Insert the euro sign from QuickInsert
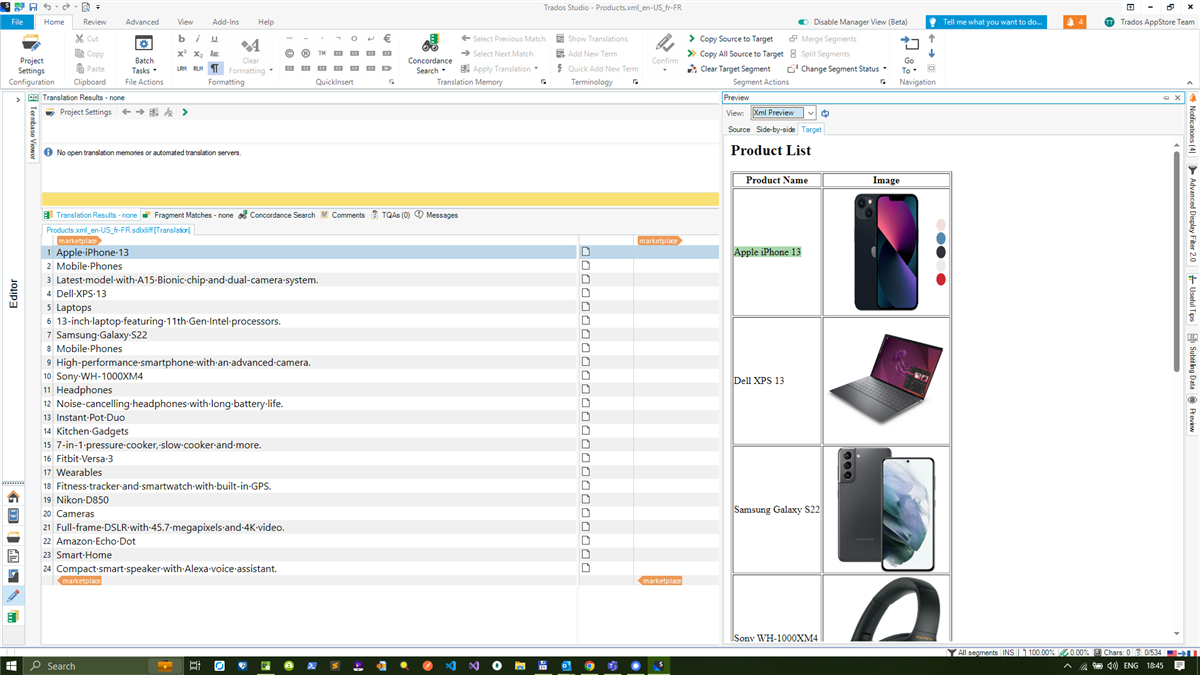Image resolution: width=1200 pixels, height=675 pixels. (387, 39)
